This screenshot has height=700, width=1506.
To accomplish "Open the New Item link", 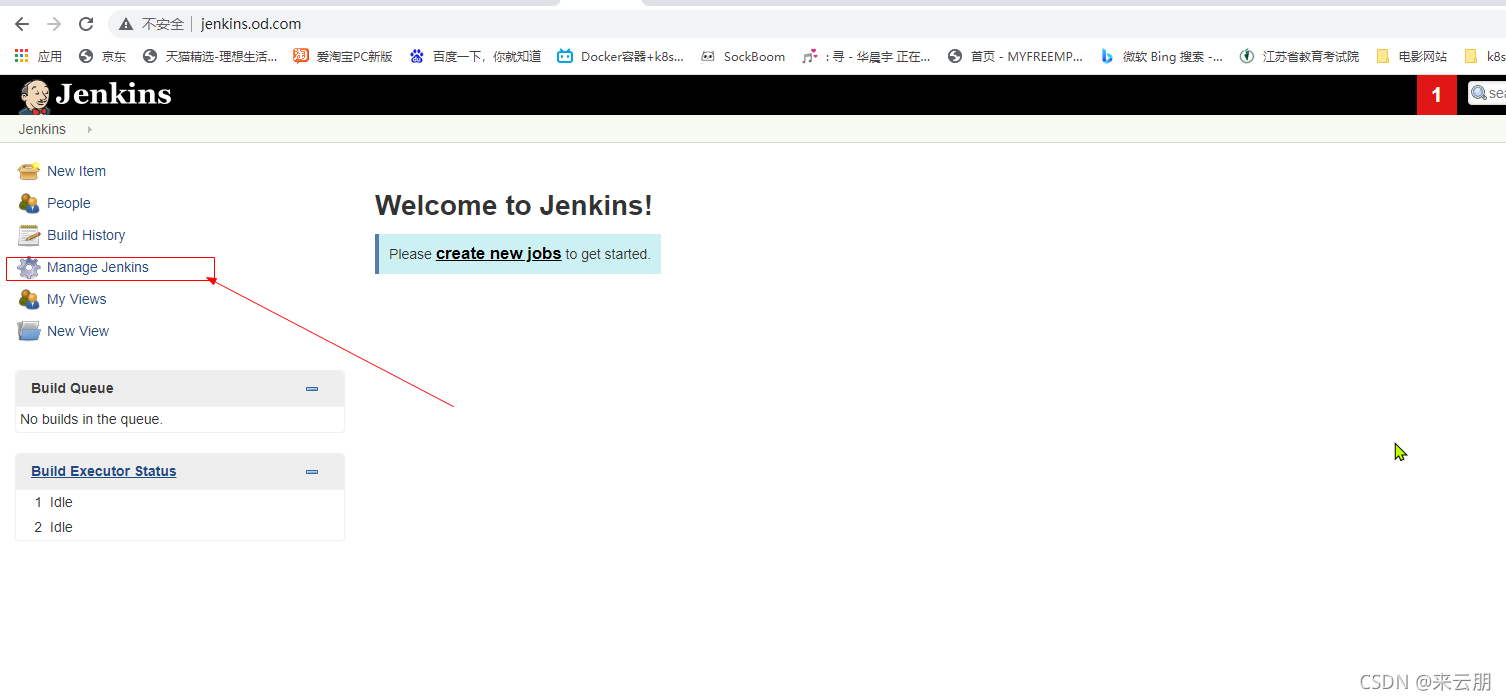I will pos(76,171).
